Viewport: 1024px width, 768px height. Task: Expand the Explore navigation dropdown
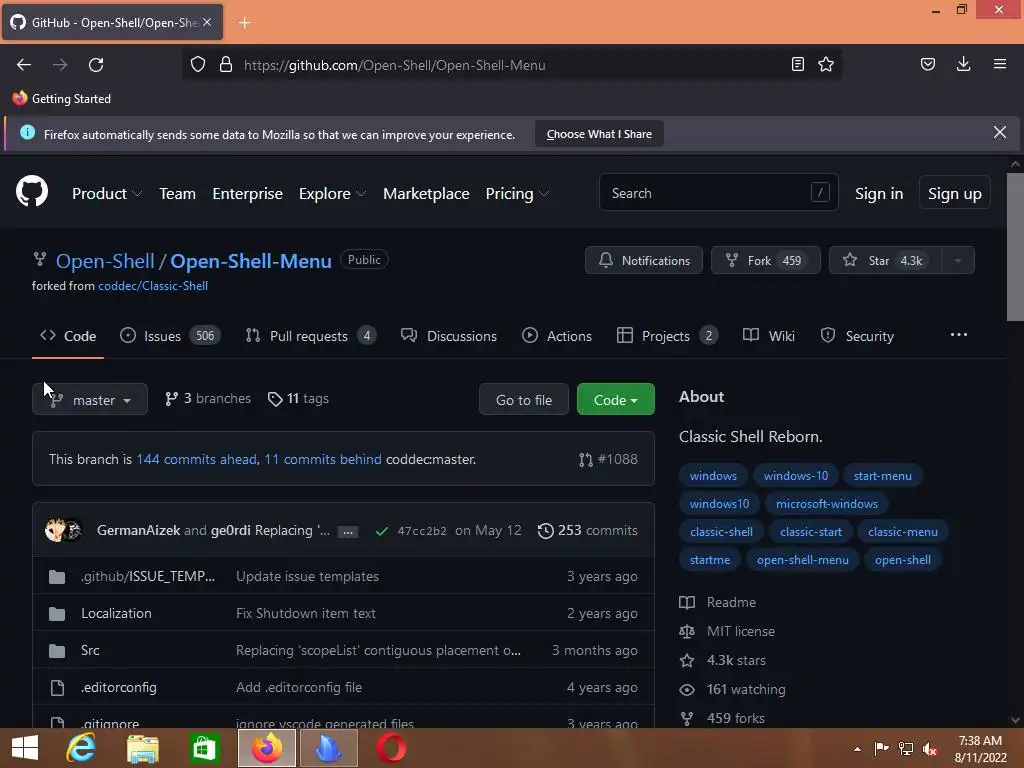[332, 193]
